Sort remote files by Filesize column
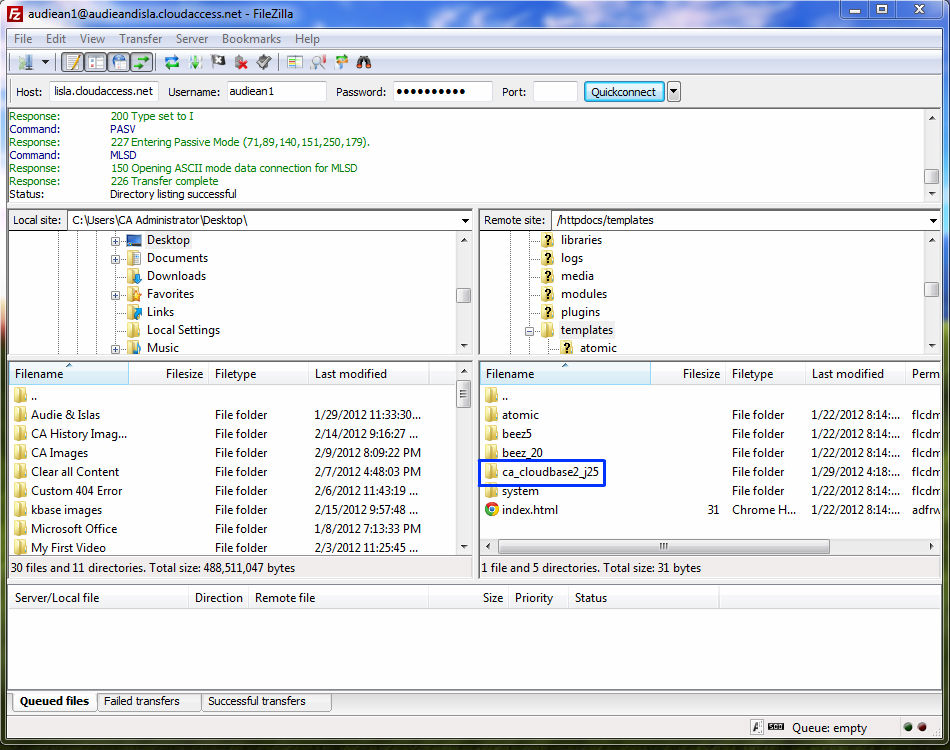The image size is (950, 750). coord(687,374)
